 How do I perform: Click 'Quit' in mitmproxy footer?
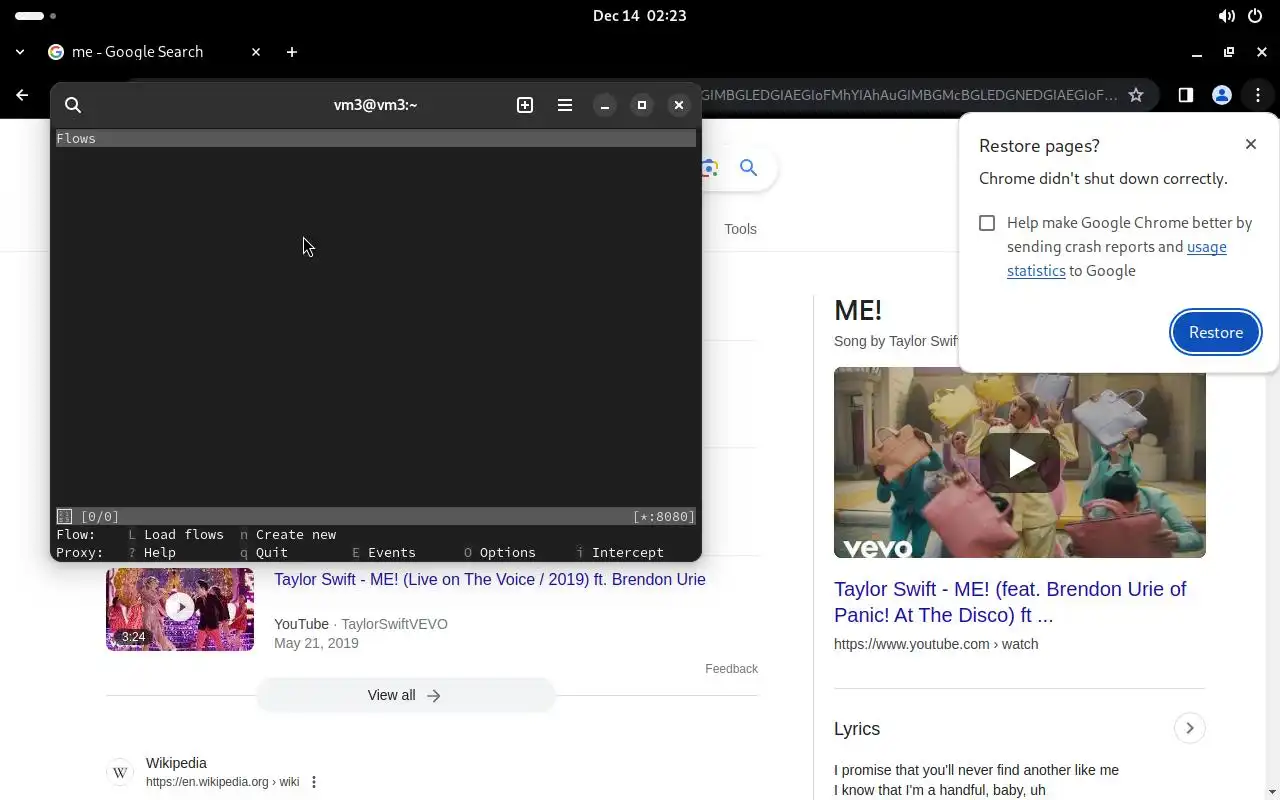pyautogui.click(x=272, y=553)
